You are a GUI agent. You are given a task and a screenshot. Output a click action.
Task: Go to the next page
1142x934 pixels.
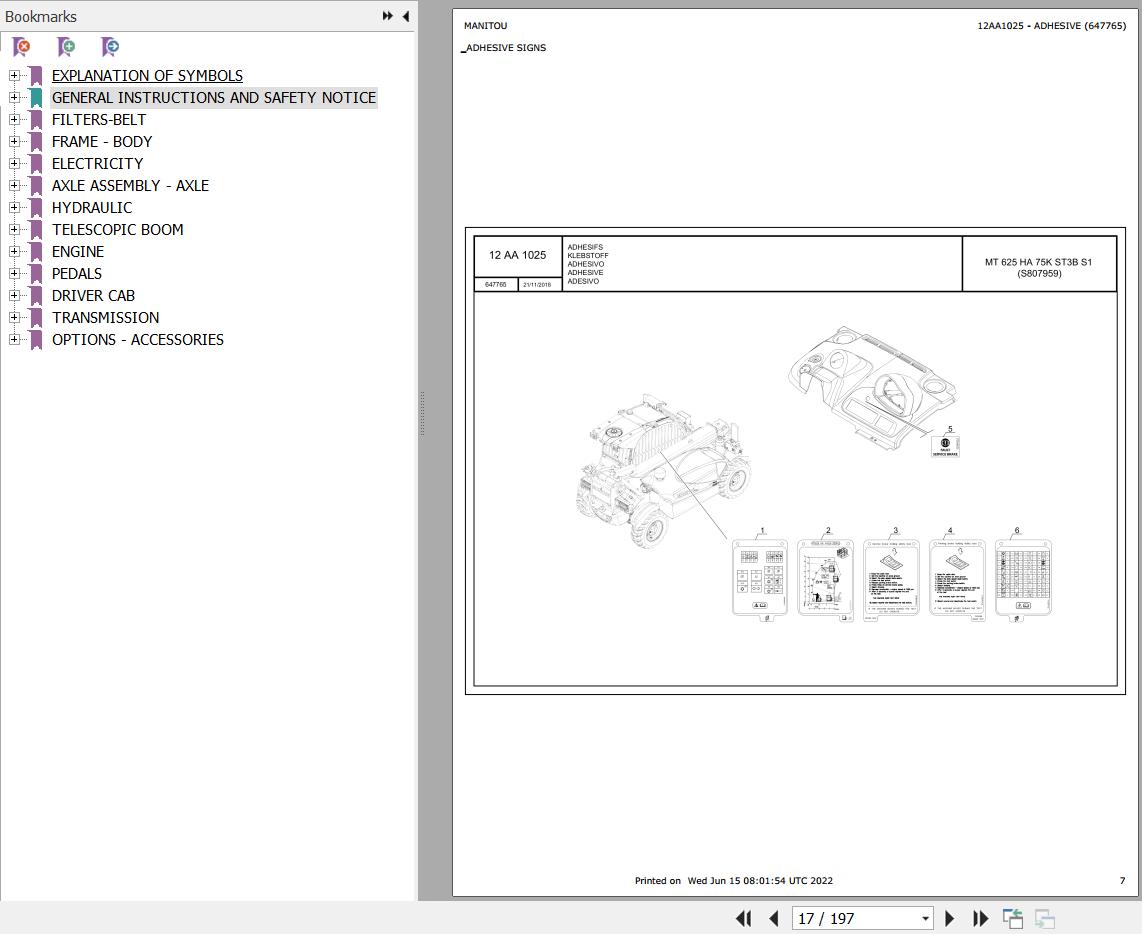950,919
